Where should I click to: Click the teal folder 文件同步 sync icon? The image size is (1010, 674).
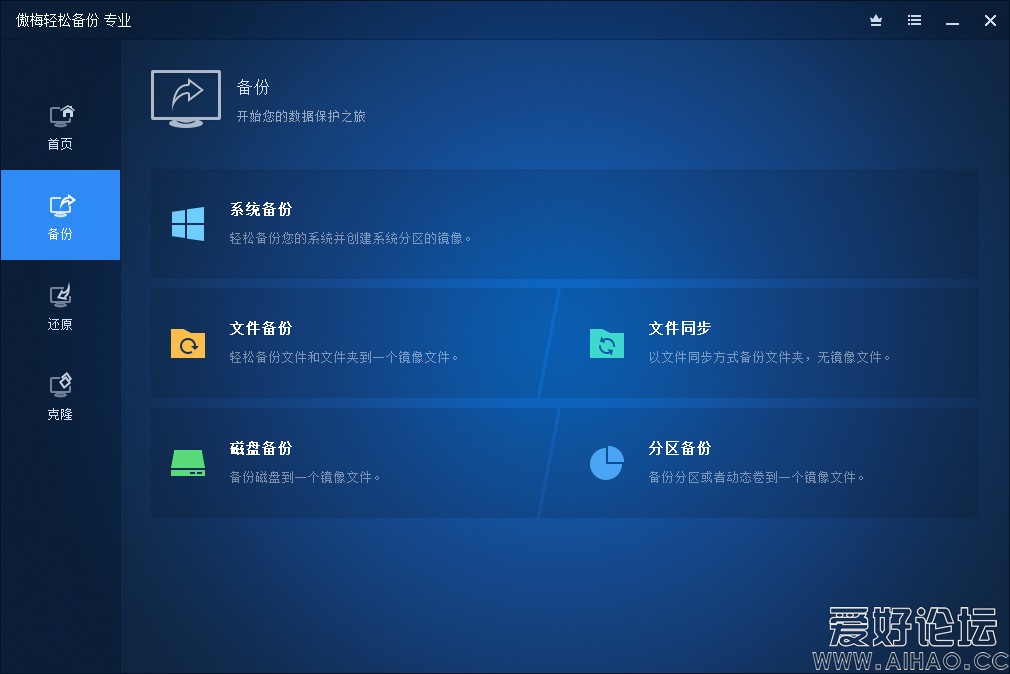(x=607, y=343)
